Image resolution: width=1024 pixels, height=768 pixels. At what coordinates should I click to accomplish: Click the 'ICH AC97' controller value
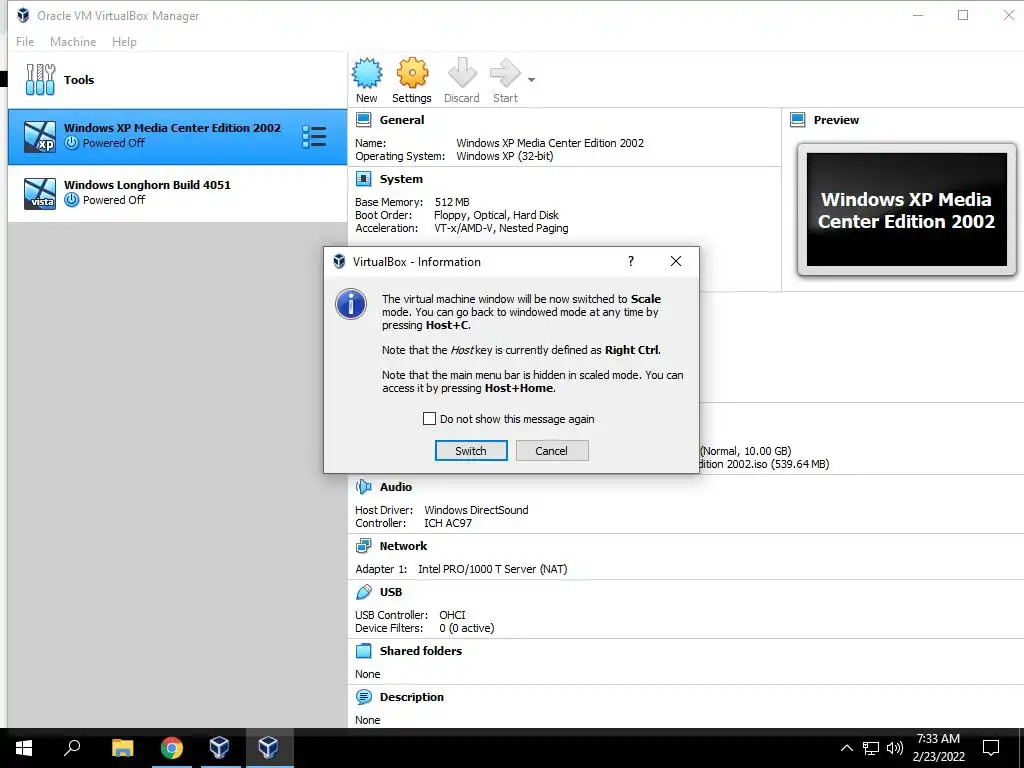pyautogui.click(x=447, y=523)
